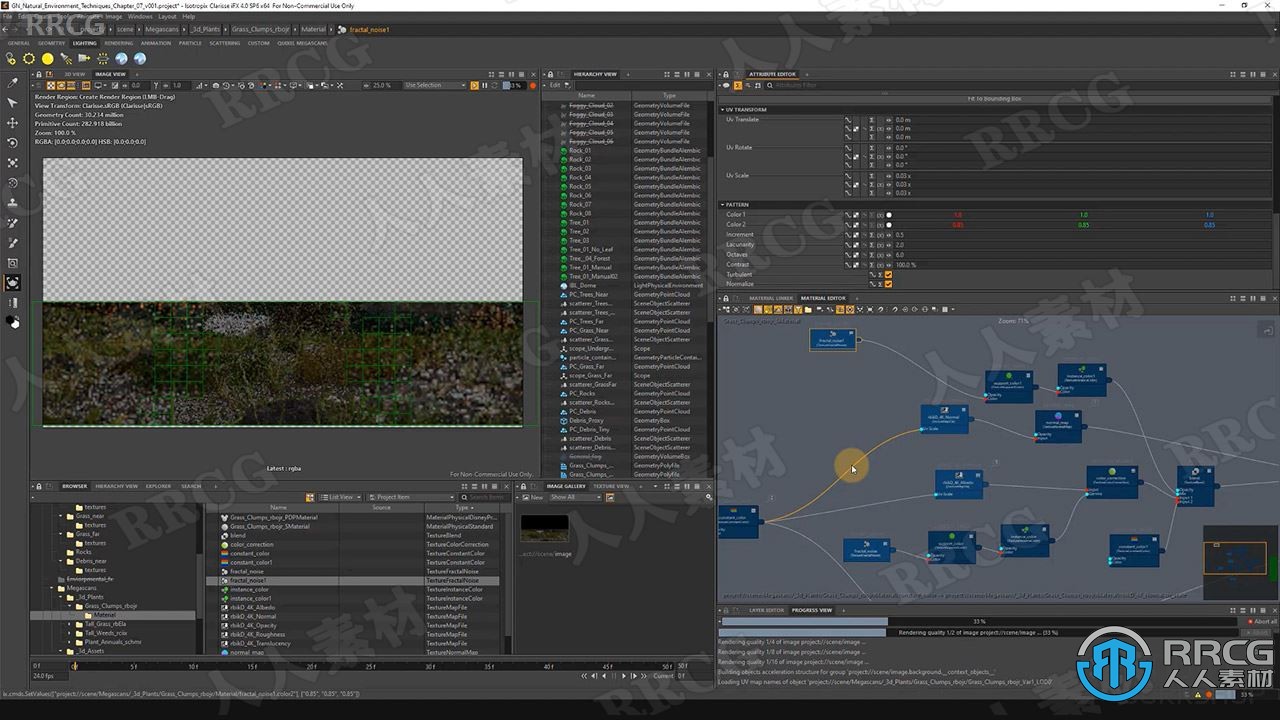Open the Help menu
Screen dimensions: 1280x720
coord(188,17)
